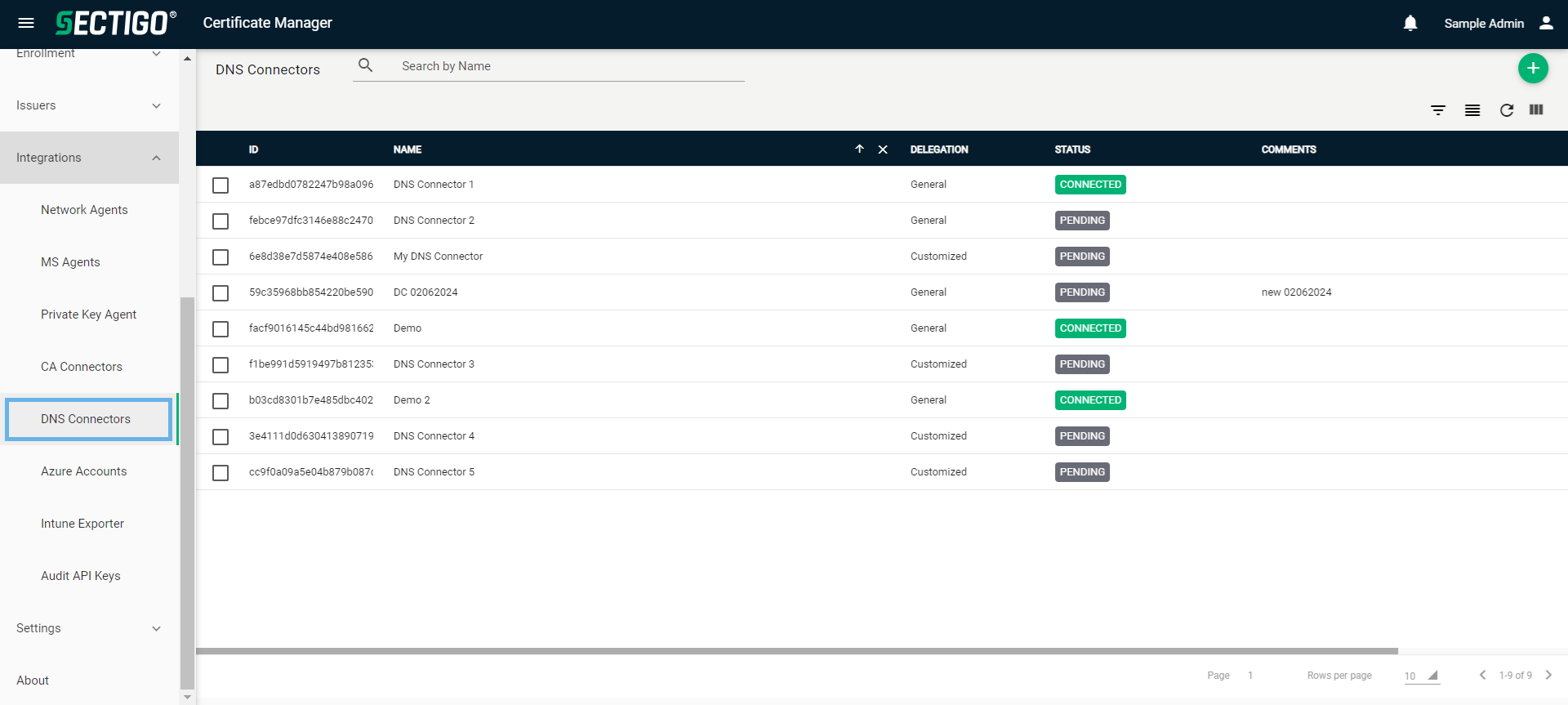This screenshot has width=1568, height=705.
Task: Collapse the Integrations sidebar section
Action: point(89,158)
